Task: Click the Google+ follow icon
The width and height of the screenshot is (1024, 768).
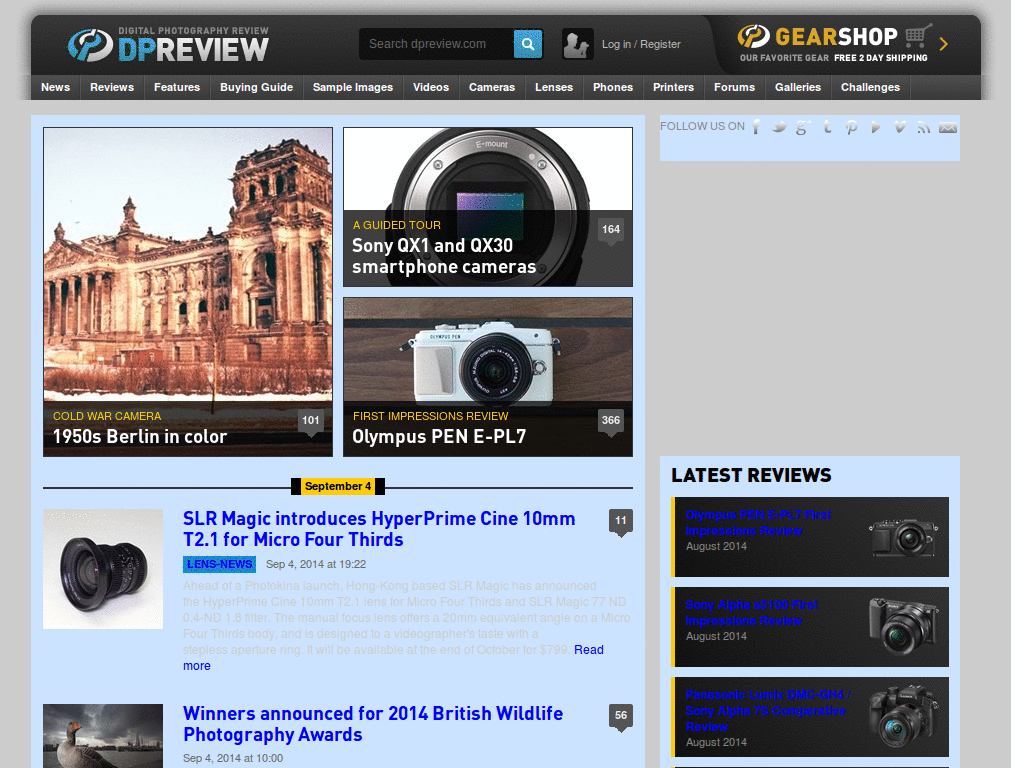Action: click(804, 128)
